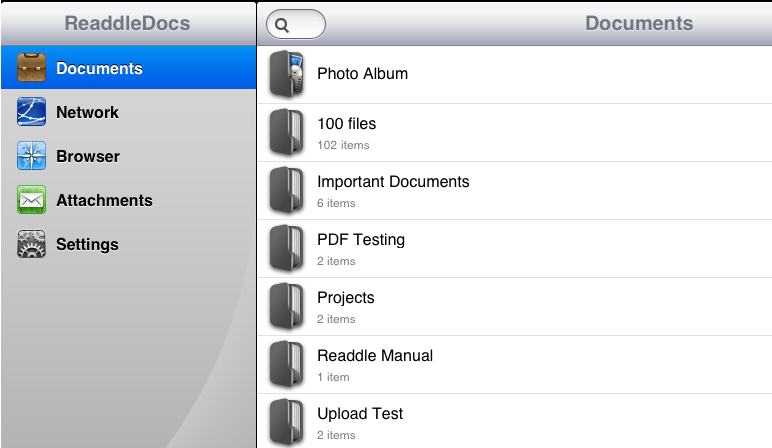Click the search field with magnifier

pos(296,24)
